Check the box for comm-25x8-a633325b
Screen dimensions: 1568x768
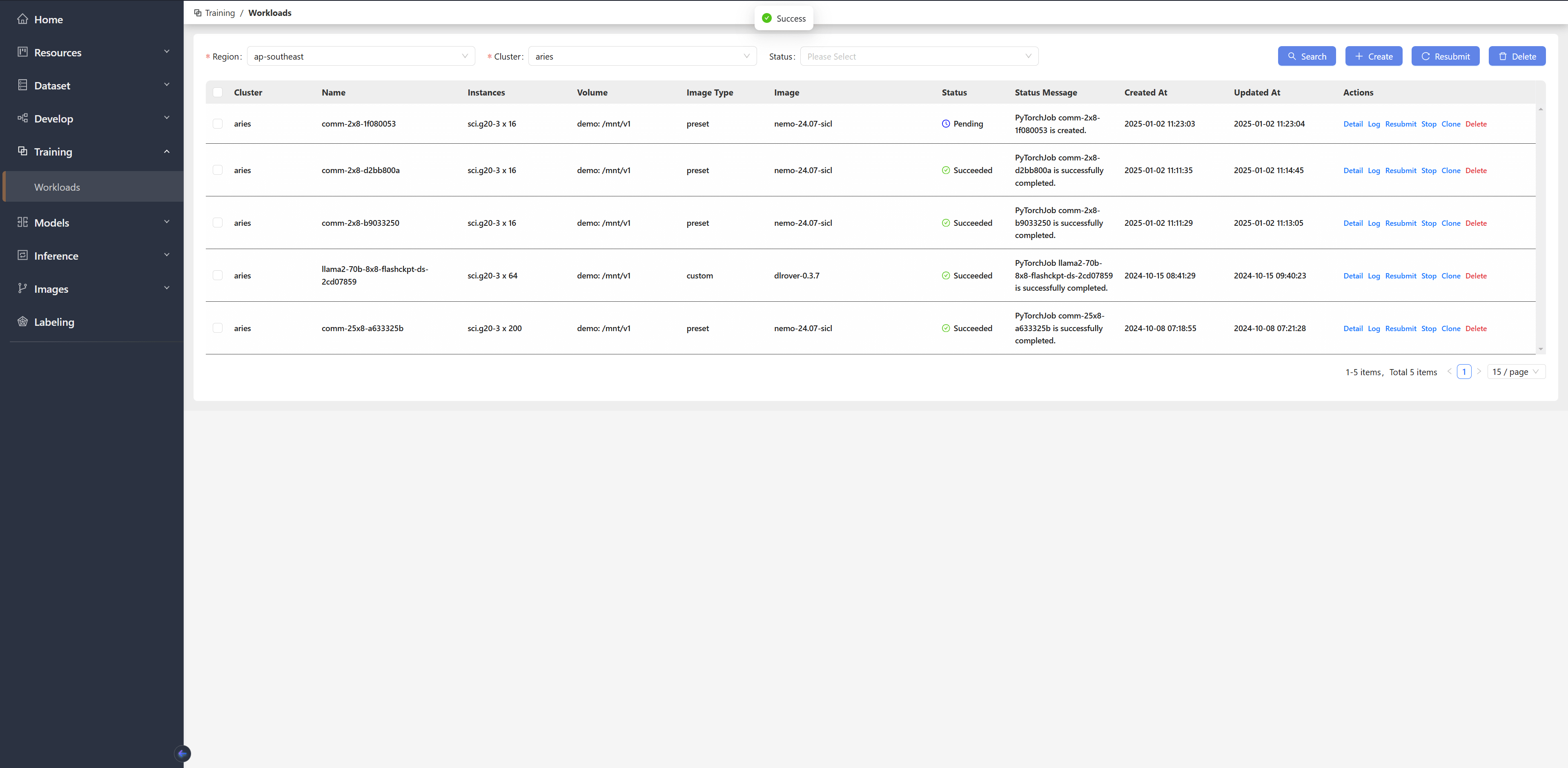click(217, 328)
